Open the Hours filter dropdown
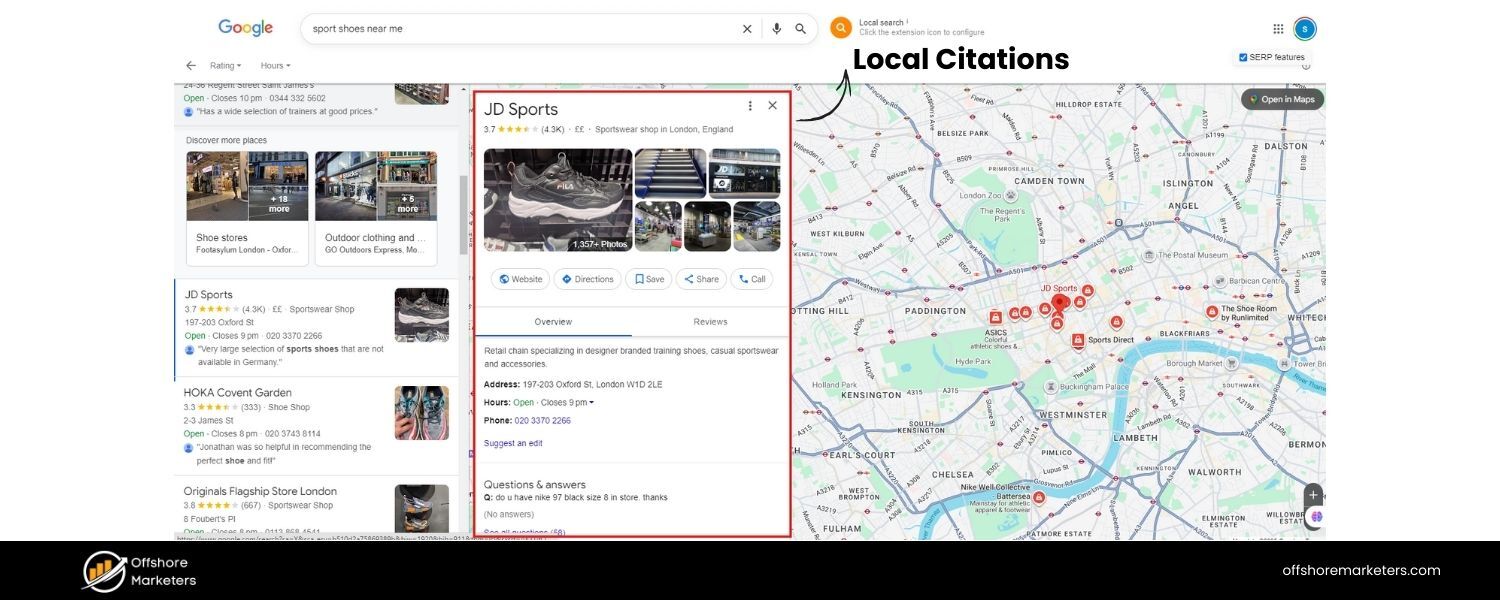1500x600 pixels. coord(273,65)
